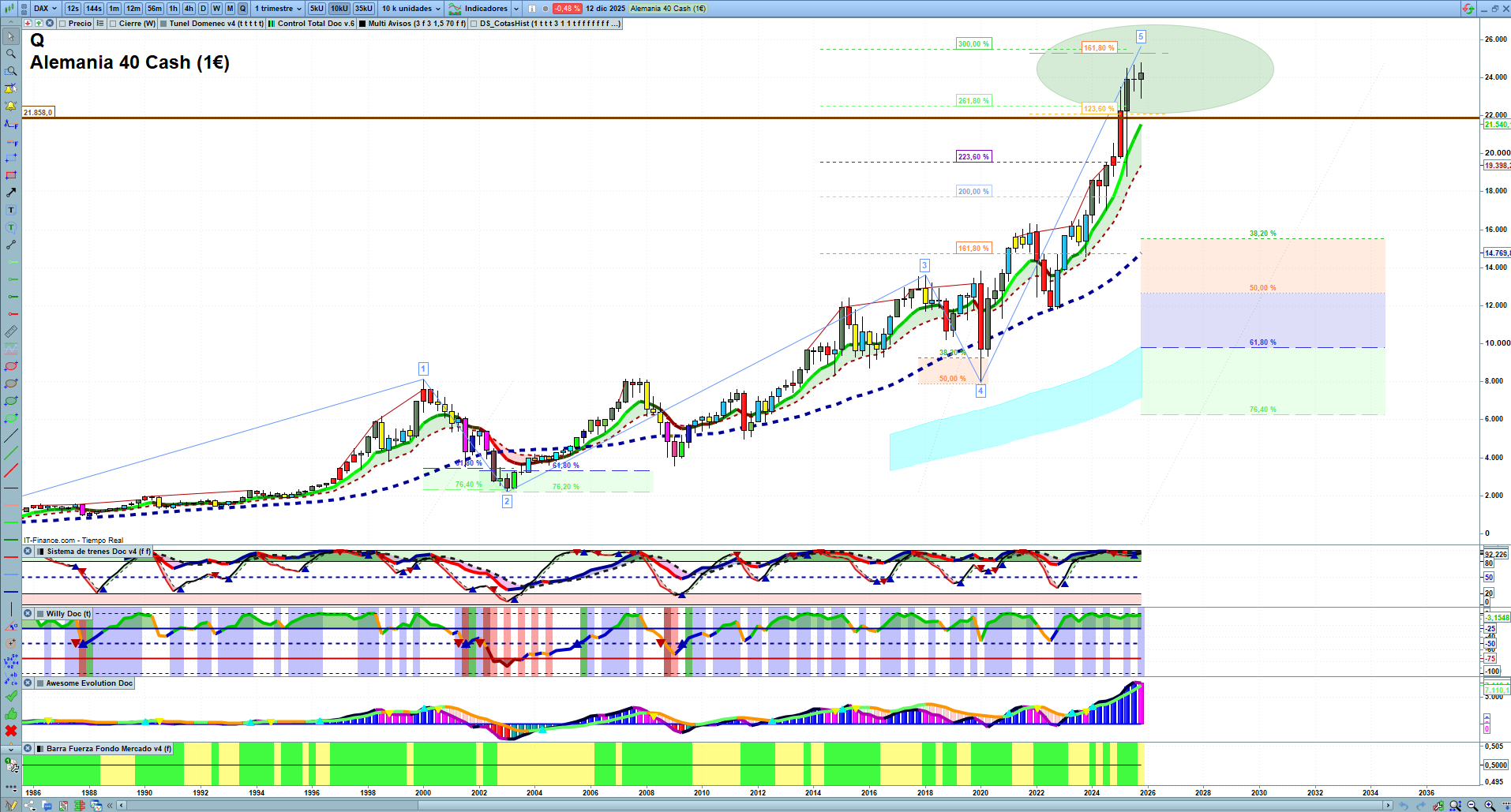Open Barra Fuerza panel settings circle
This screenshot has width=1511, height=812.
[x=28, y=749]
